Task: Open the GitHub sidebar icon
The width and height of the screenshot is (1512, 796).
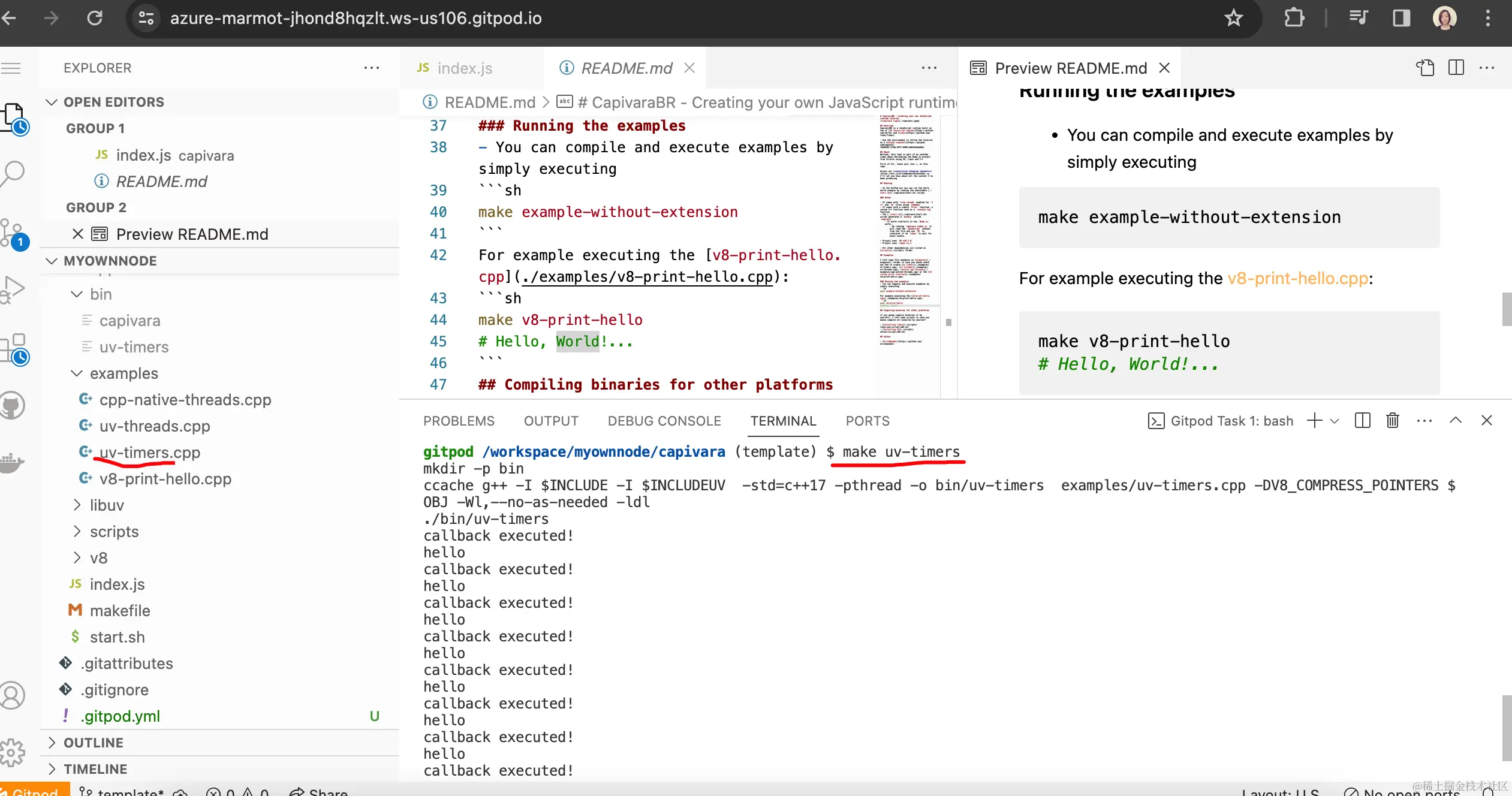Action: [13, 406]
